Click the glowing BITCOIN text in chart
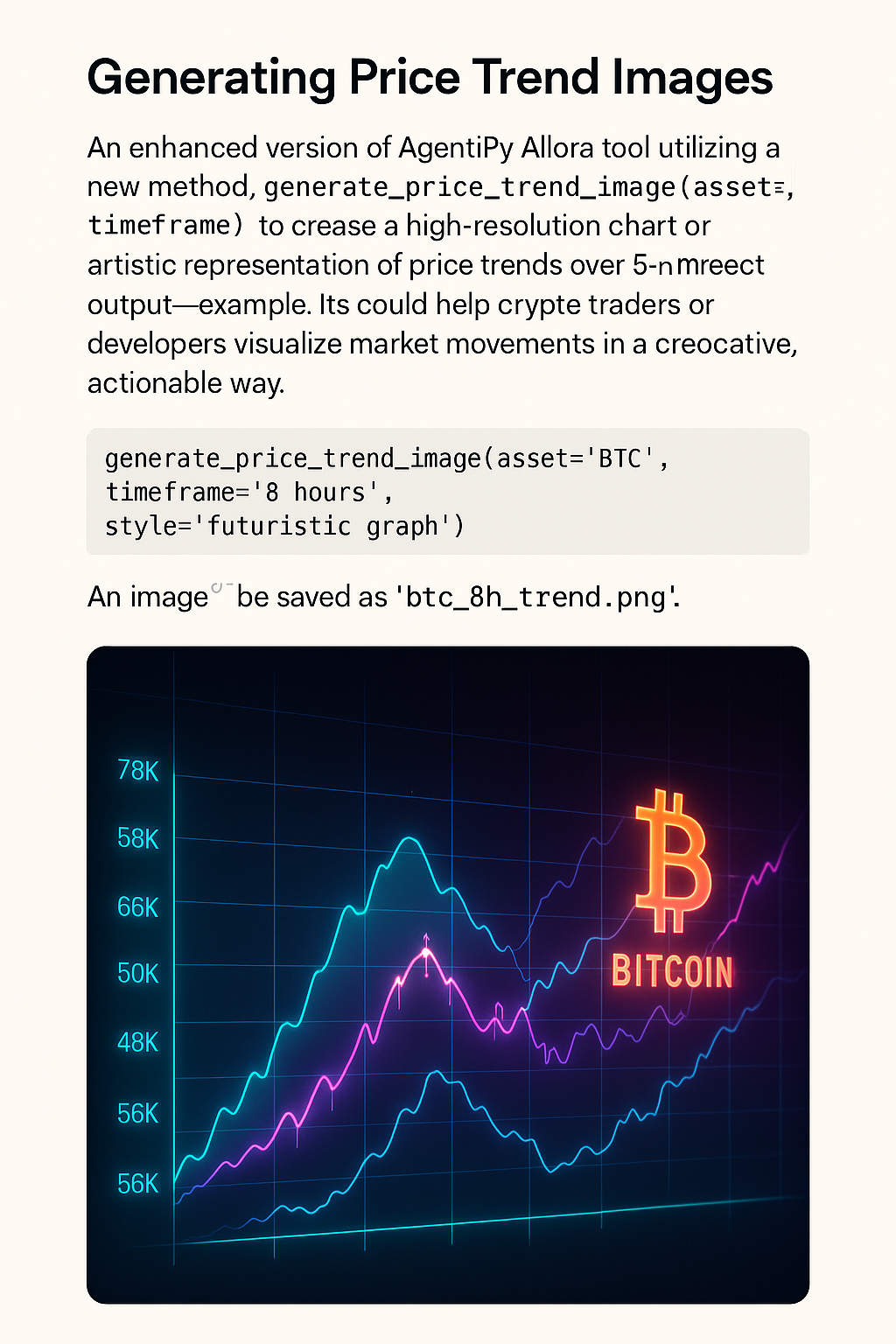Image resolution: width=896 pixels, height=1344 pixels. [672, 971]
